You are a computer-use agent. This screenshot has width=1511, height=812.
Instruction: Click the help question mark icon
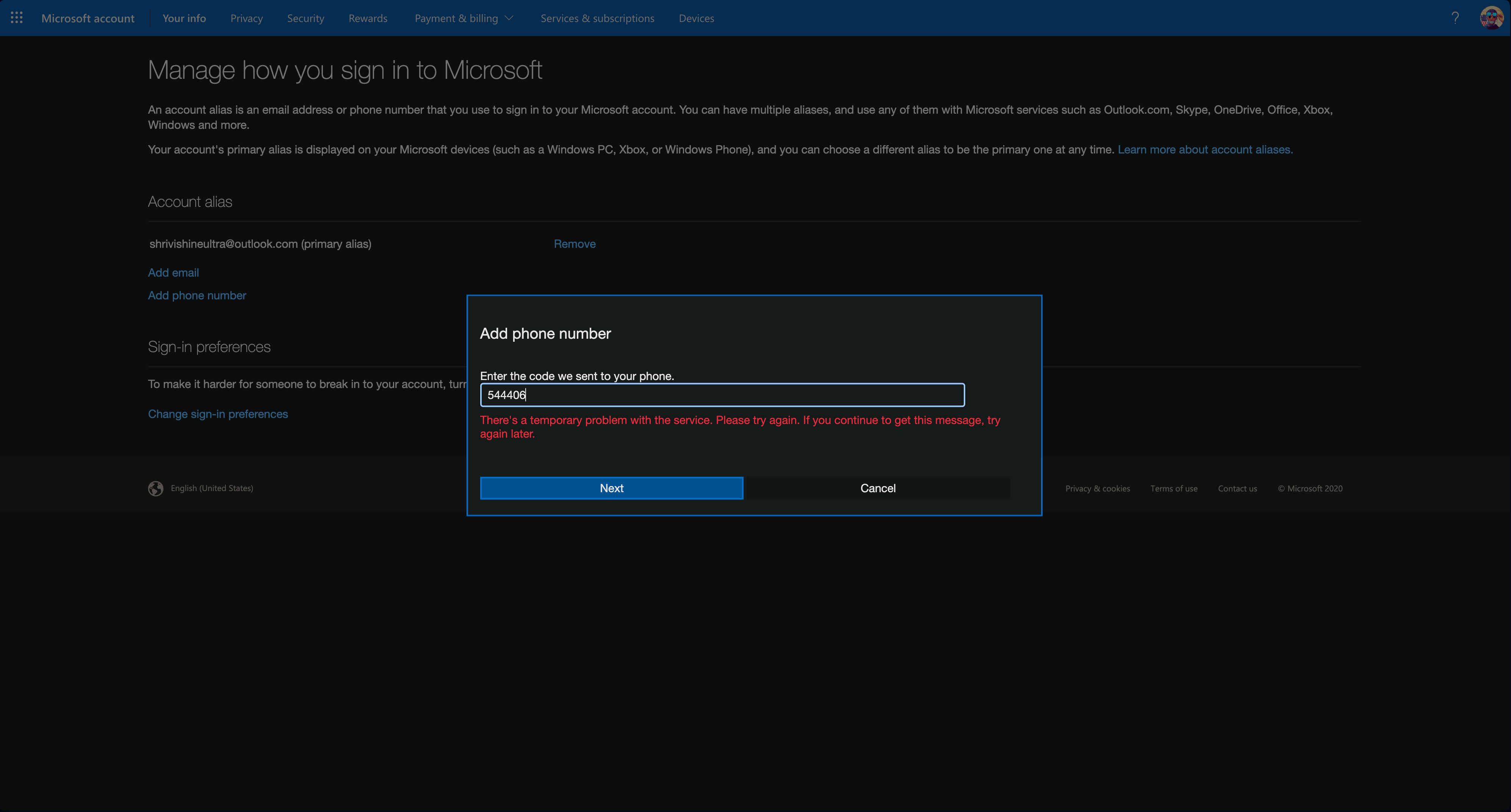[1455, 18]
